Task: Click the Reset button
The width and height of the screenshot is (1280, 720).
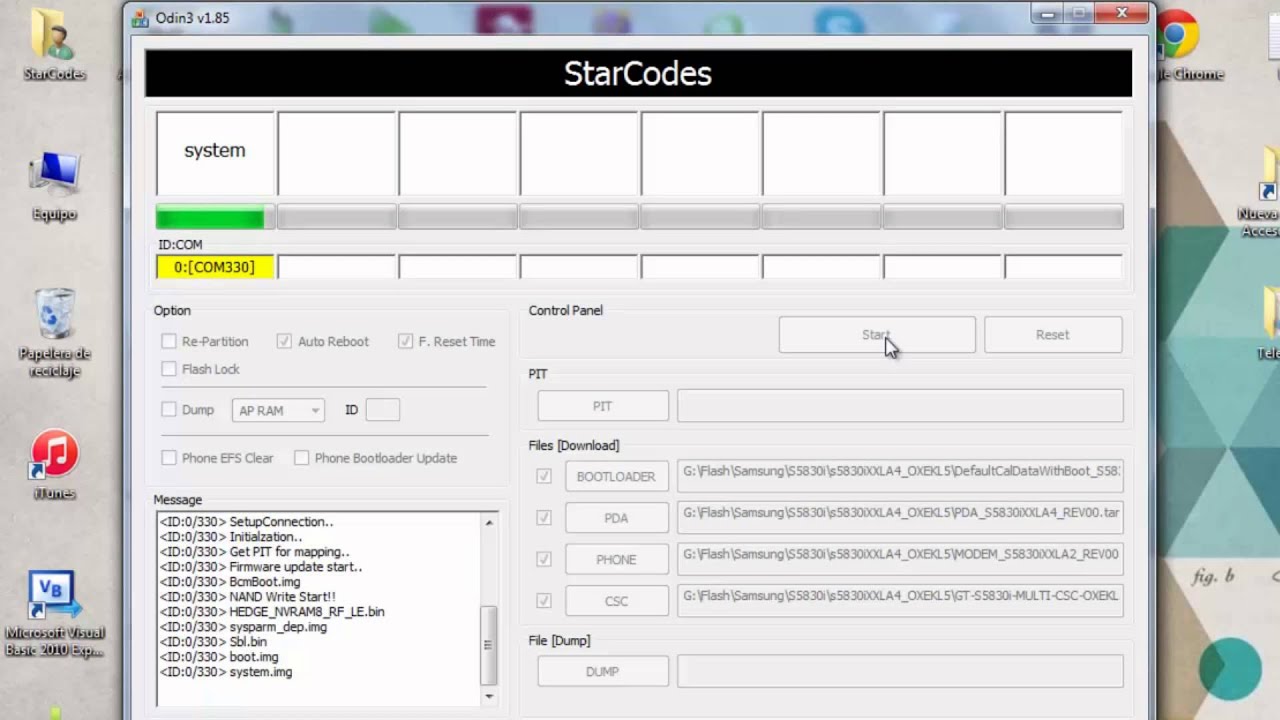Action: (1053, 335)
